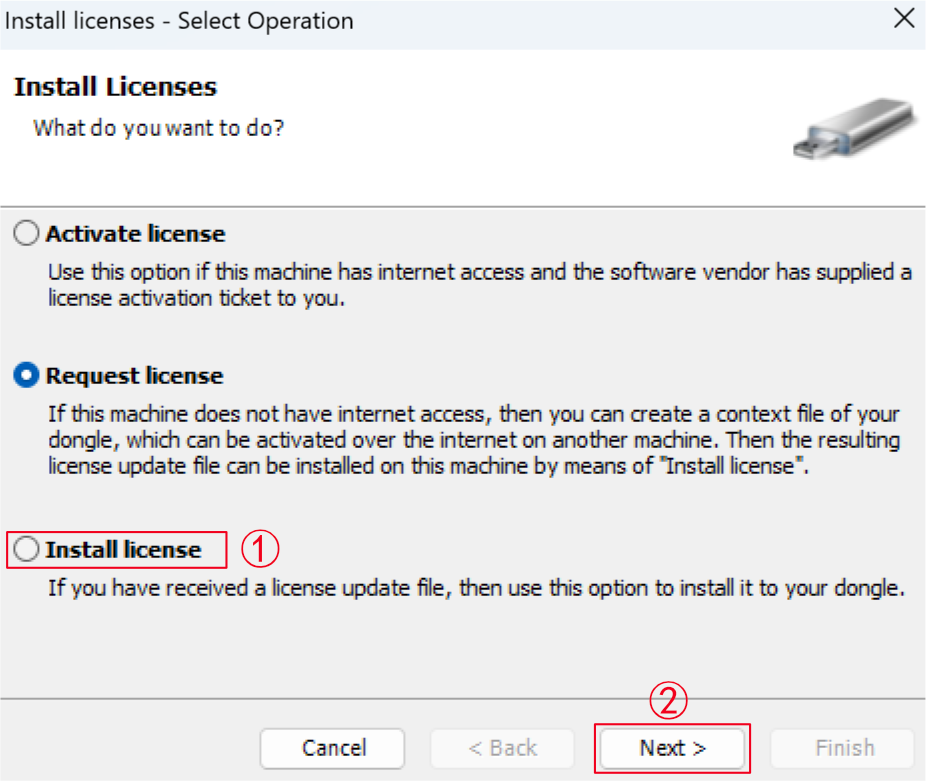Select the Request license radio button

[x=27, y=375]
